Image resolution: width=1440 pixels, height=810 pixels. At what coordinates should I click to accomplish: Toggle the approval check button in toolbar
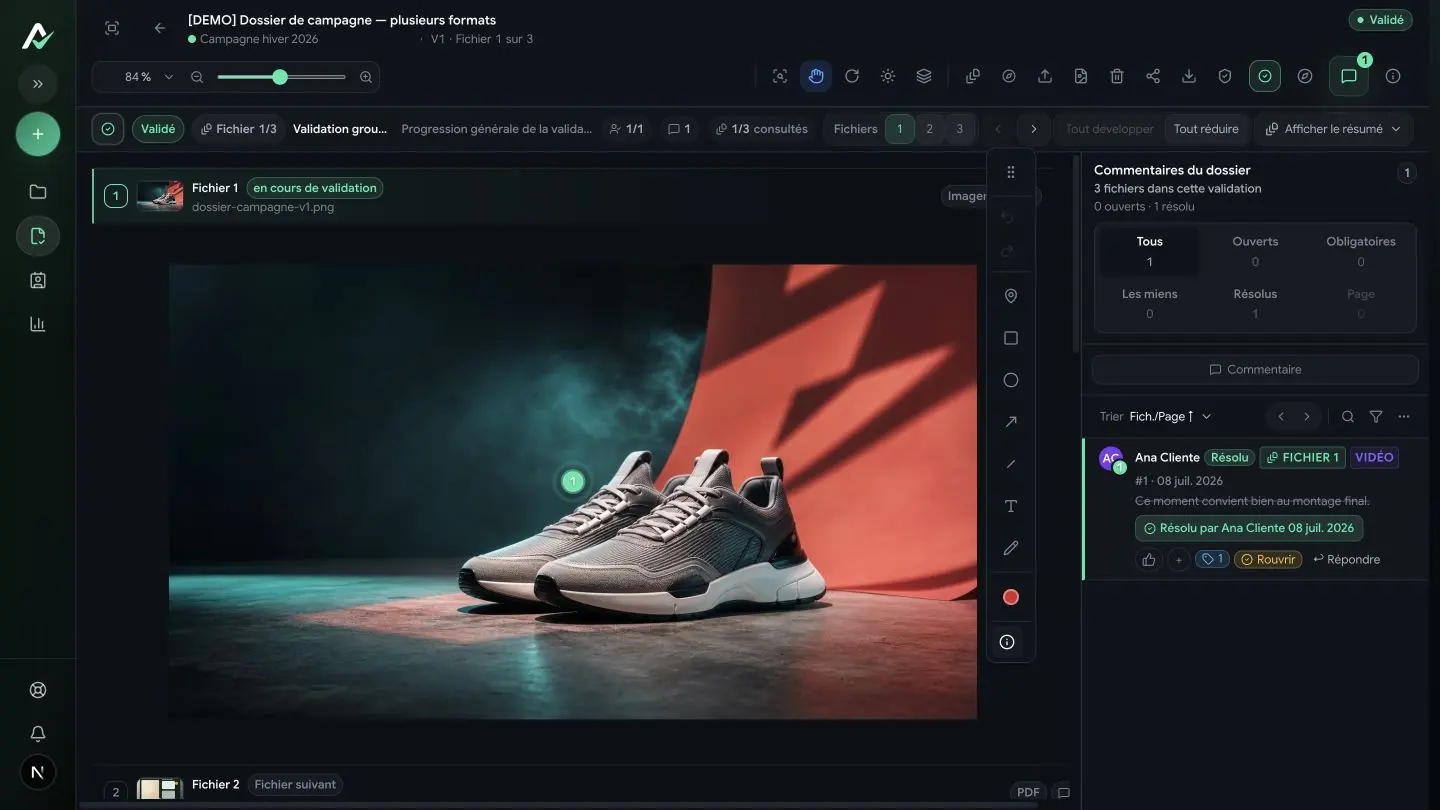(x=1265, y=76)
